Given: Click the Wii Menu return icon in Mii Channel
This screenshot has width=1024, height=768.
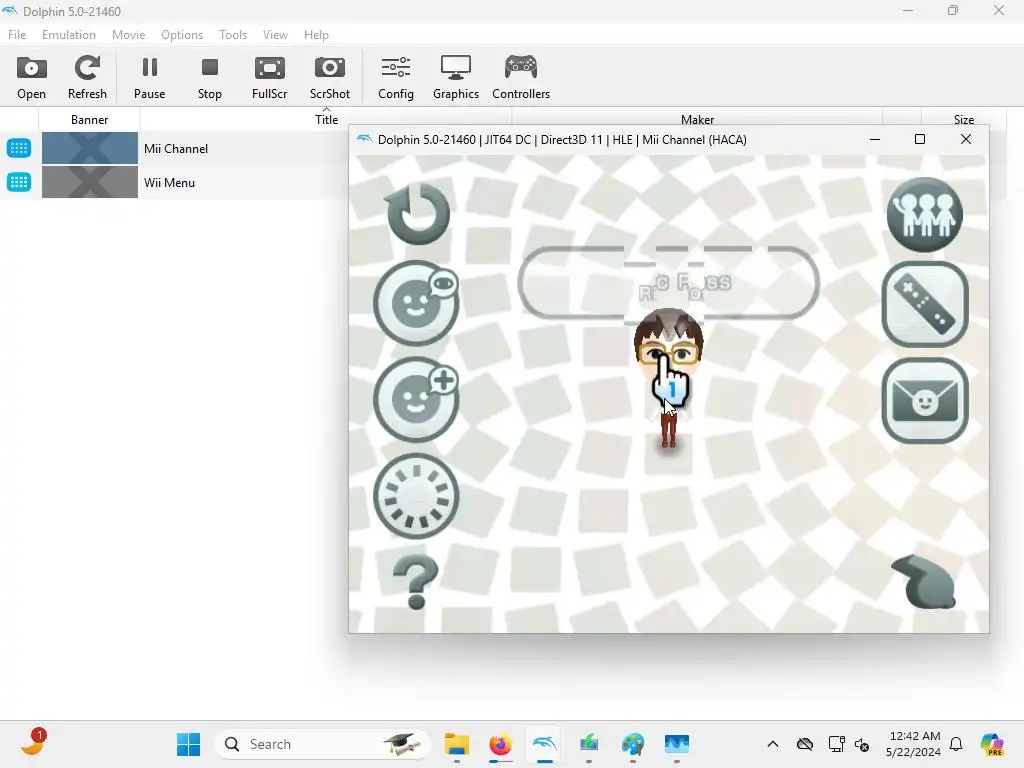Looking at the screenshot, I should click(x=418, y=214).
